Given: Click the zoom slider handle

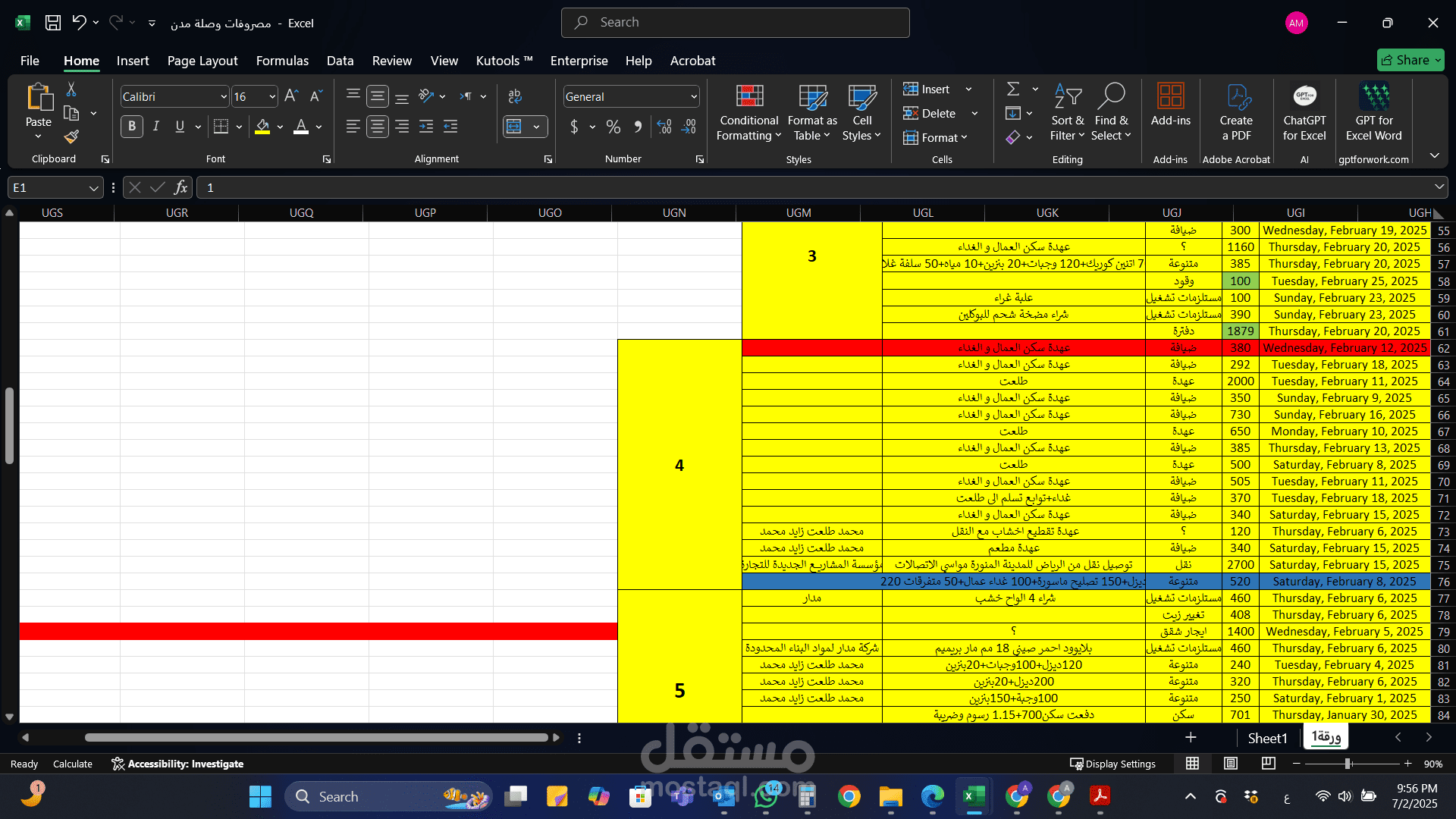Looking at the screenshot, I should [1348, 764].
